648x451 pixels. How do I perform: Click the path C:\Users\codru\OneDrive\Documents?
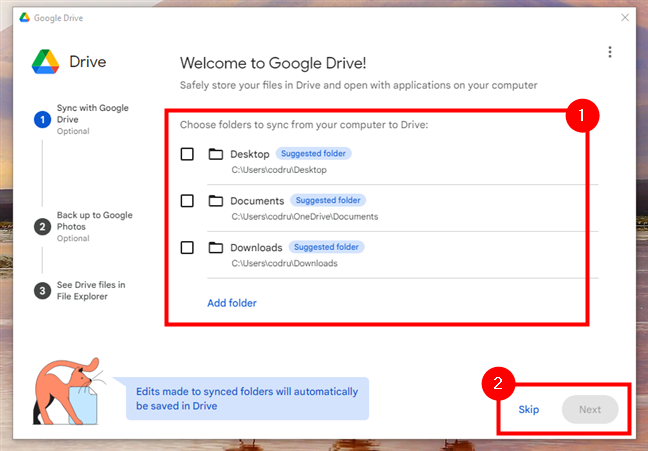coord(305,217)
